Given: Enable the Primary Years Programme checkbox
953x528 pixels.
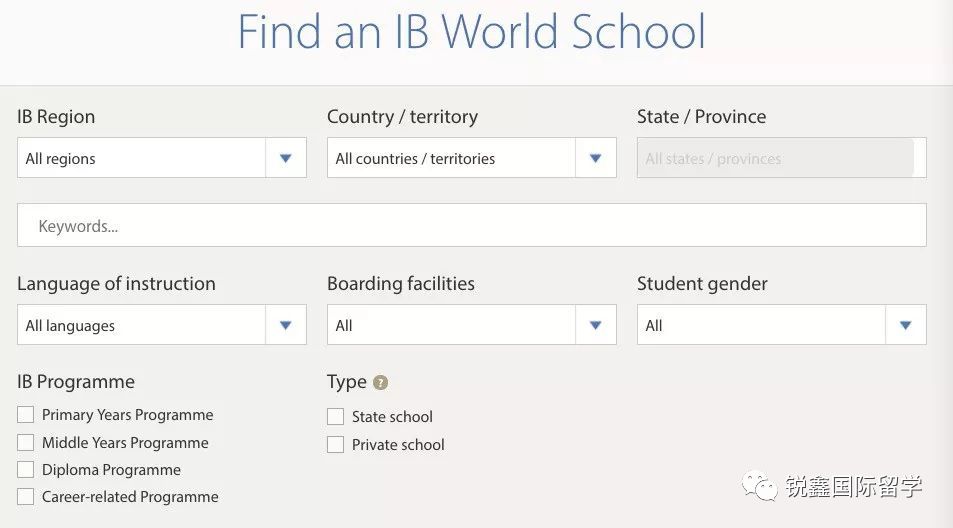Looking at the screenshot, I should 26,415.
